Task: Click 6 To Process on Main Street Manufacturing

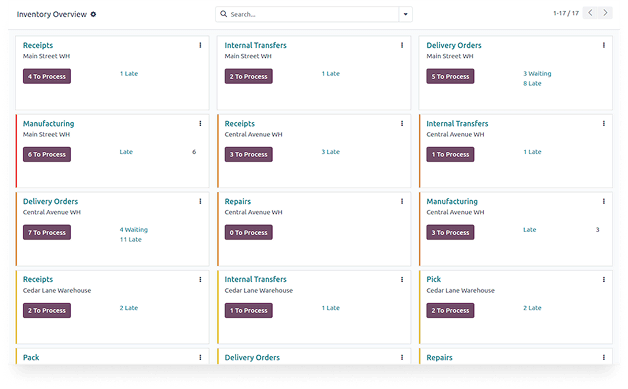Action: pos(47,155)
